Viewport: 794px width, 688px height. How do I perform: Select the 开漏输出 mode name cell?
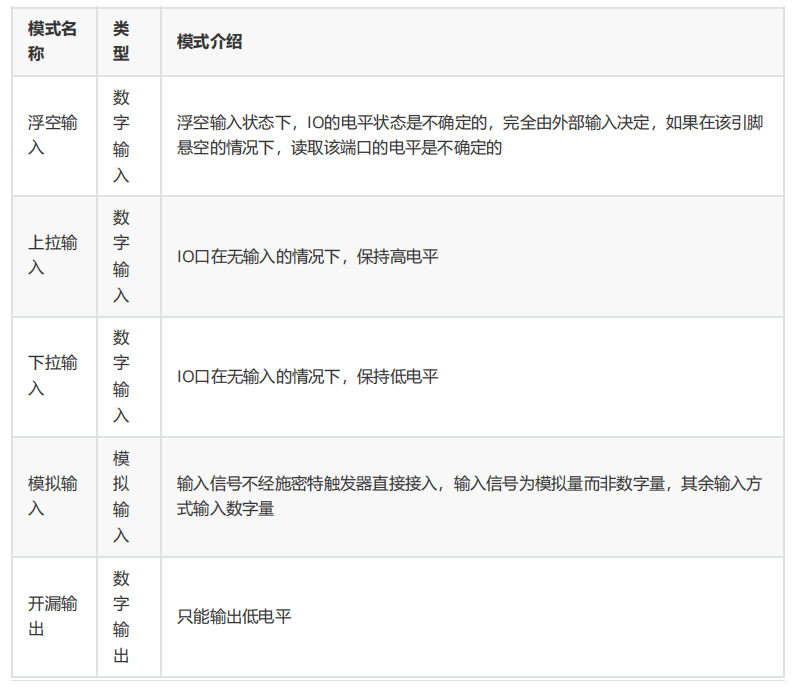point(54,617)
